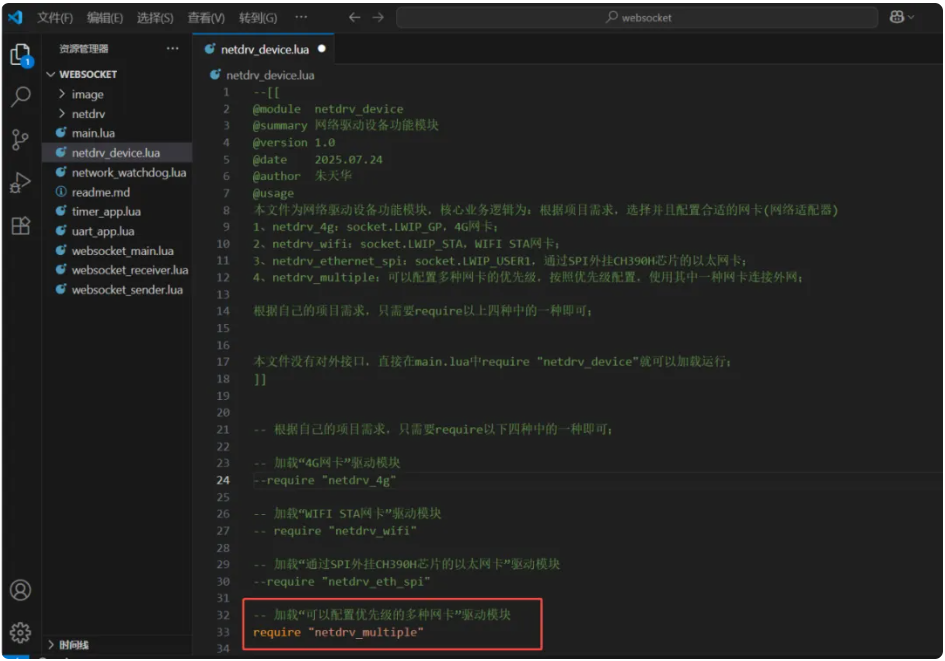945x661 pixels.
Task: Open the Source Control view
Action: click(20, 140)
